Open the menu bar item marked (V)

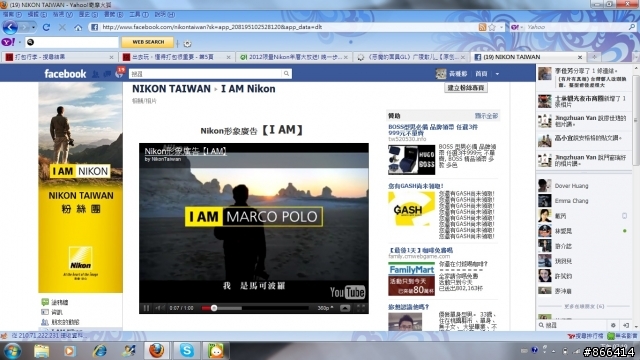click(x=62, y=14)
